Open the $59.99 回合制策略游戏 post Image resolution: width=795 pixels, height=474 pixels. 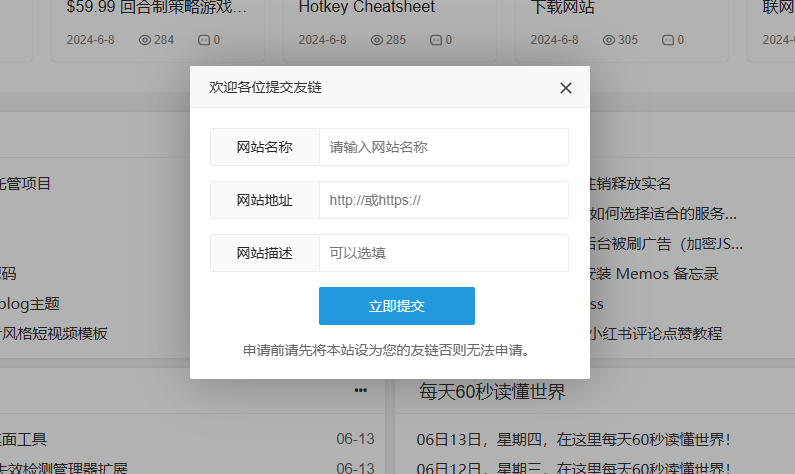pyautogui.click(x=156, y=7)
